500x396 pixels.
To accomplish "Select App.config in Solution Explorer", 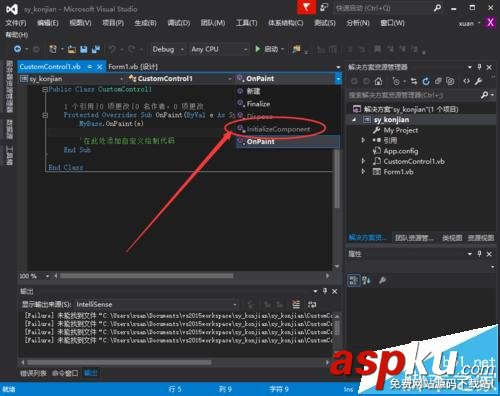I will point(401,151).
